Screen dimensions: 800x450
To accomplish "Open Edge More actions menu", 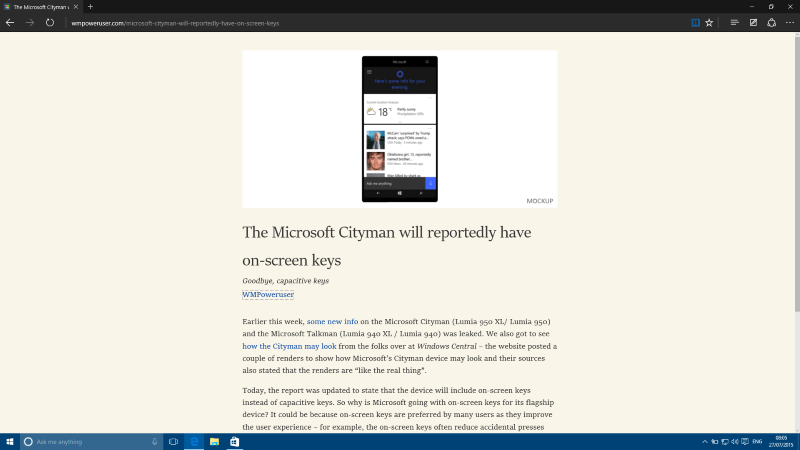I will point(790,22).
